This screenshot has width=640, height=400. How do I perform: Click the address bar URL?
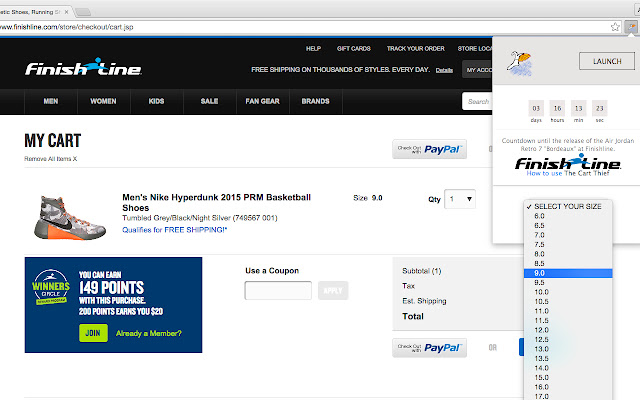(x=67, y=27)
